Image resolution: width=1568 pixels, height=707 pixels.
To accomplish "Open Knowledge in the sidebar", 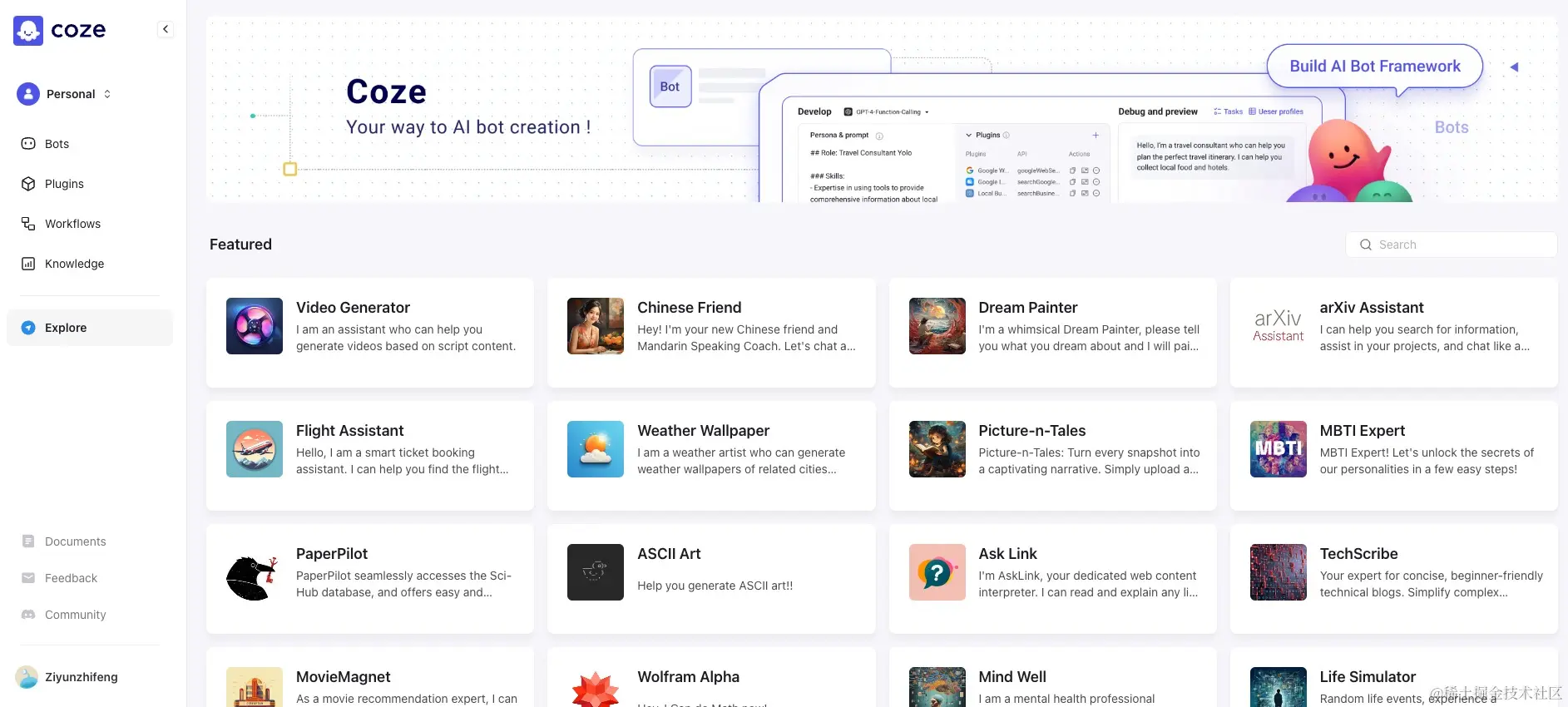I will (90, 264).
